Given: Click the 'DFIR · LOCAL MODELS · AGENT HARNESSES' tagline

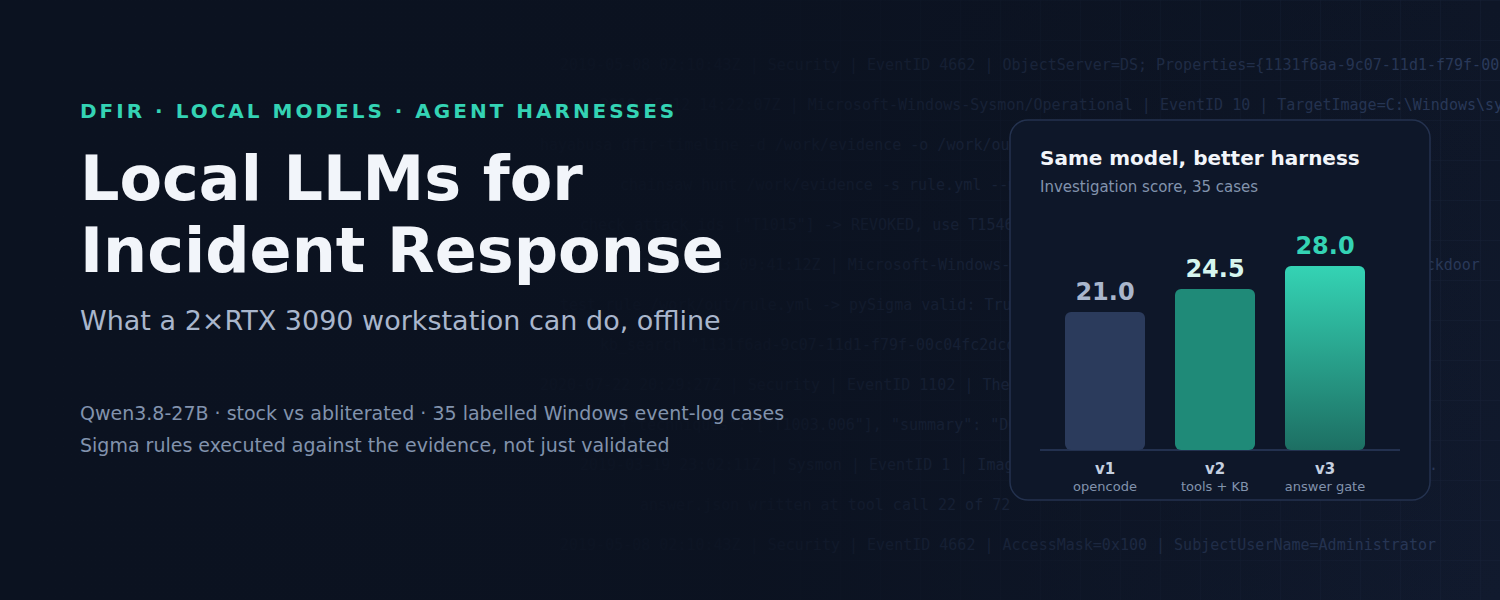Looking at the screenshot, I should (378, 112).
